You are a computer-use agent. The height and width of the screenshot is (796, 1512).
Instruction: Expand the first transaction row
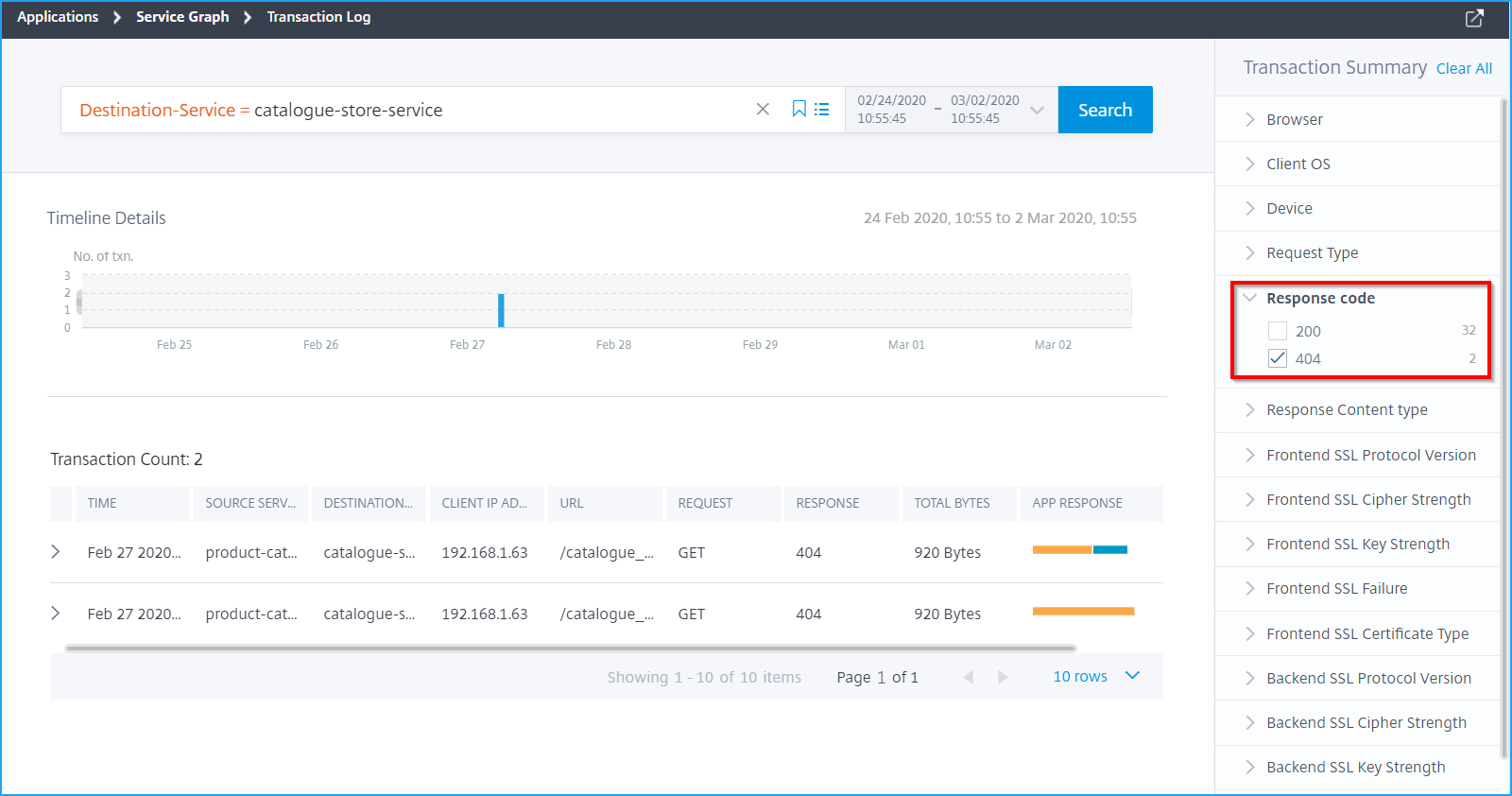[56, 552]
